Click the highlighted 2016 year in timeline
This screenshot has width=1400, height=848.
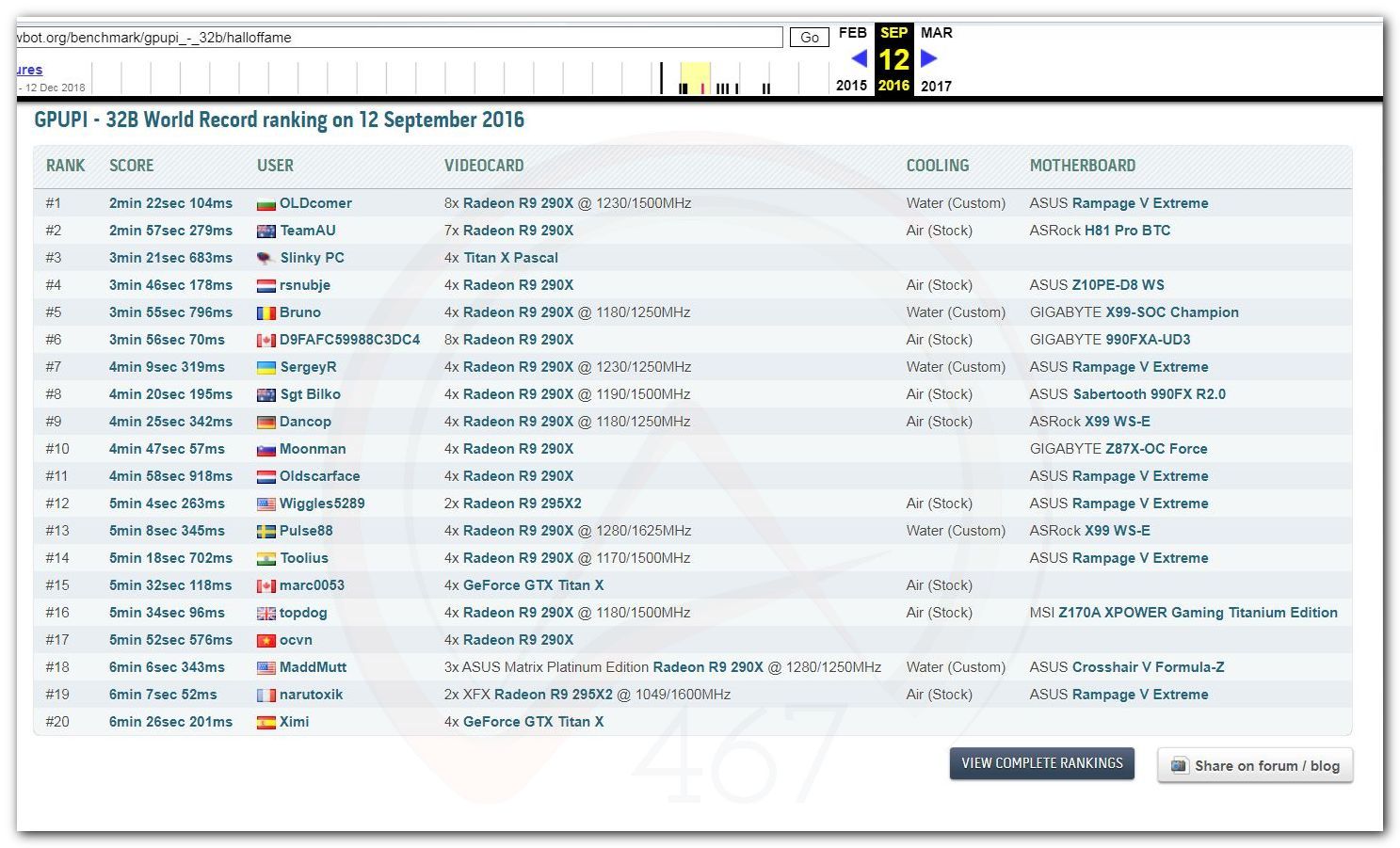(x=893, y=86)
